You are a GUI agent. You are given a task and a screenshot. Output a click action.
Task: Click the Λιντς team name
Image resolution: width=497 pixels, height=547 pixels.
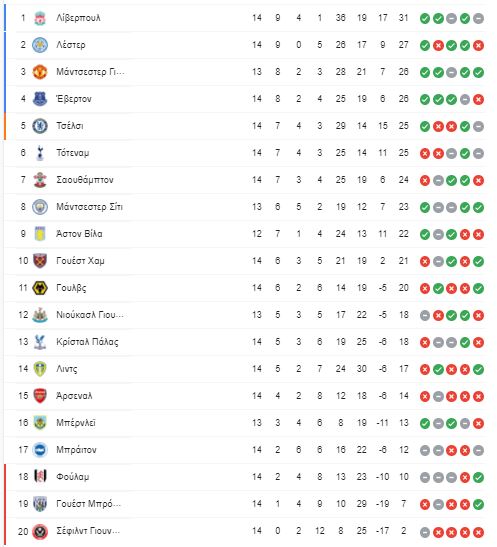pos(67,369)
